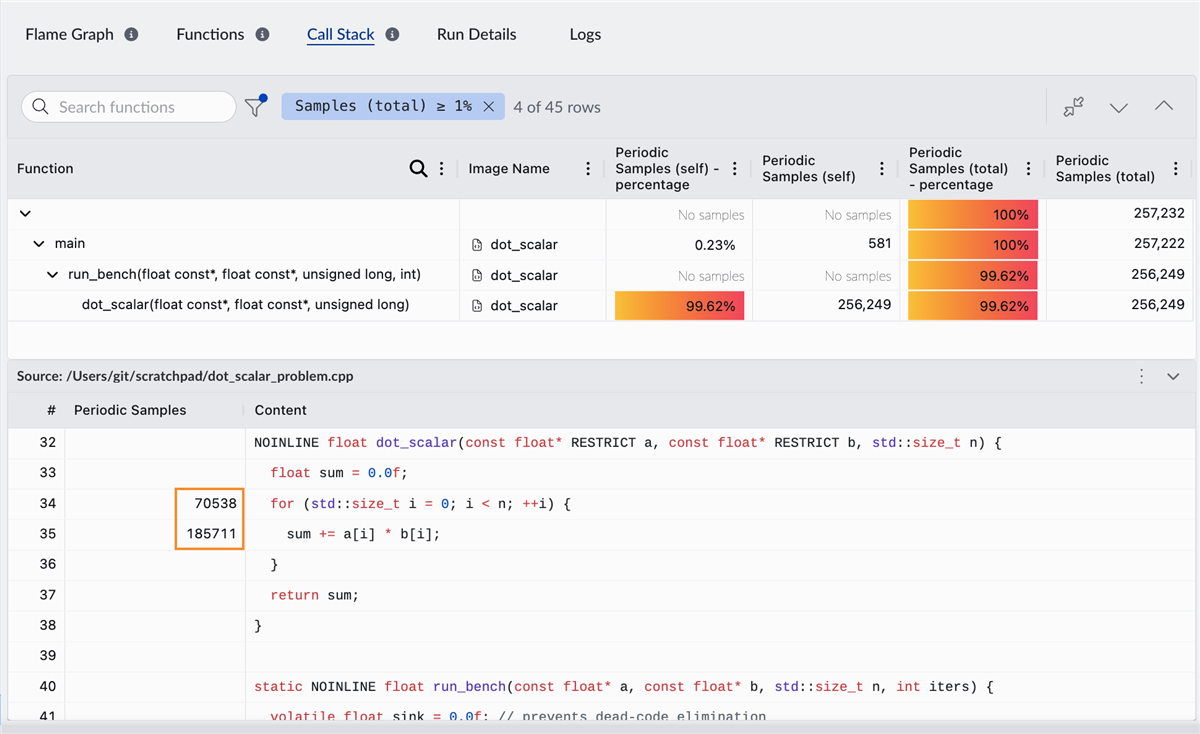Click the info icon next to Flame Graph
The width and height of the screenshot is (1200, 734).
(x=129, y=33)
